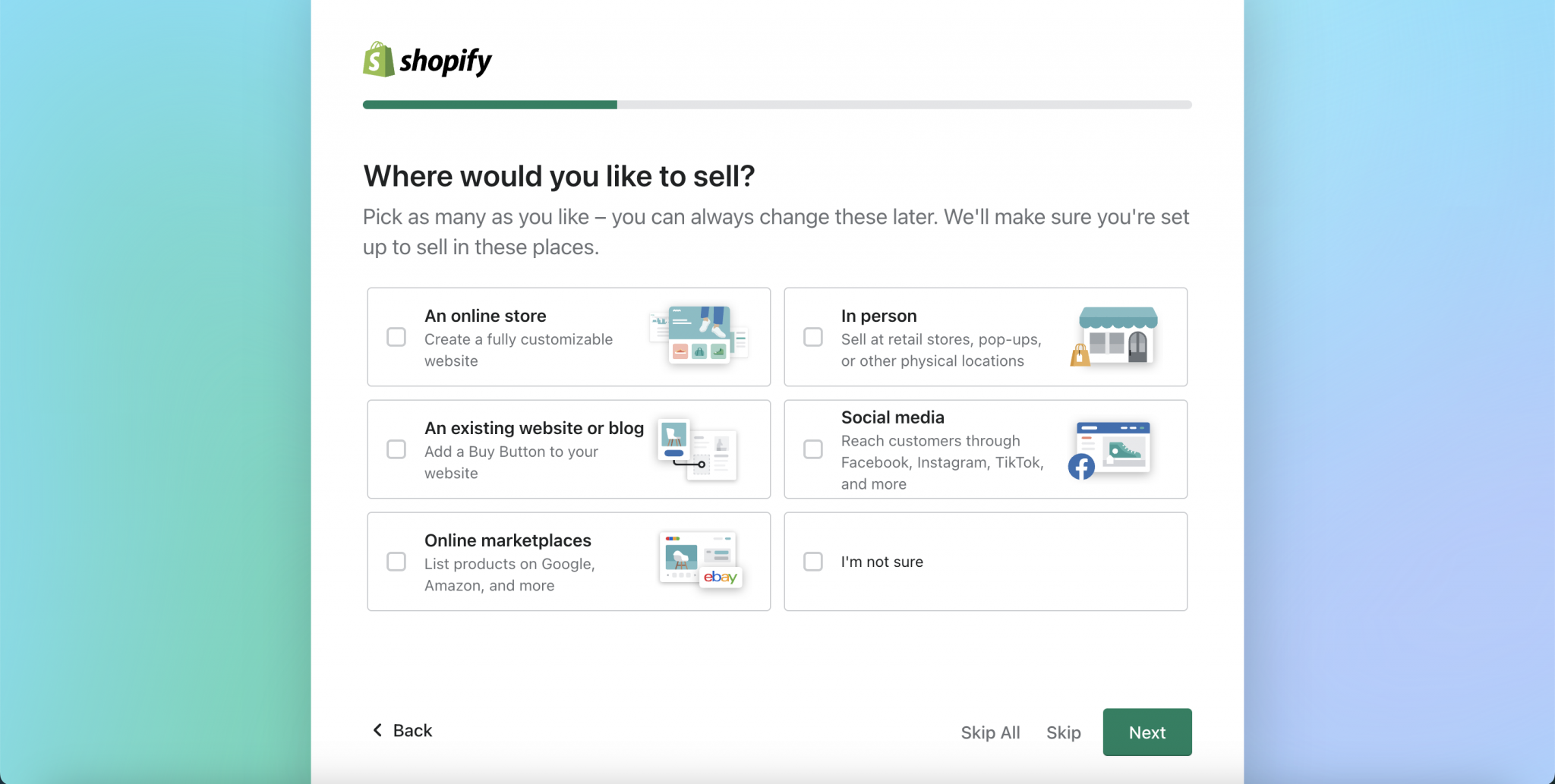The width and height of the screenshot is (1555, 784).
Task: Click the online store illustration icon
Action: (x=699, y=335)
